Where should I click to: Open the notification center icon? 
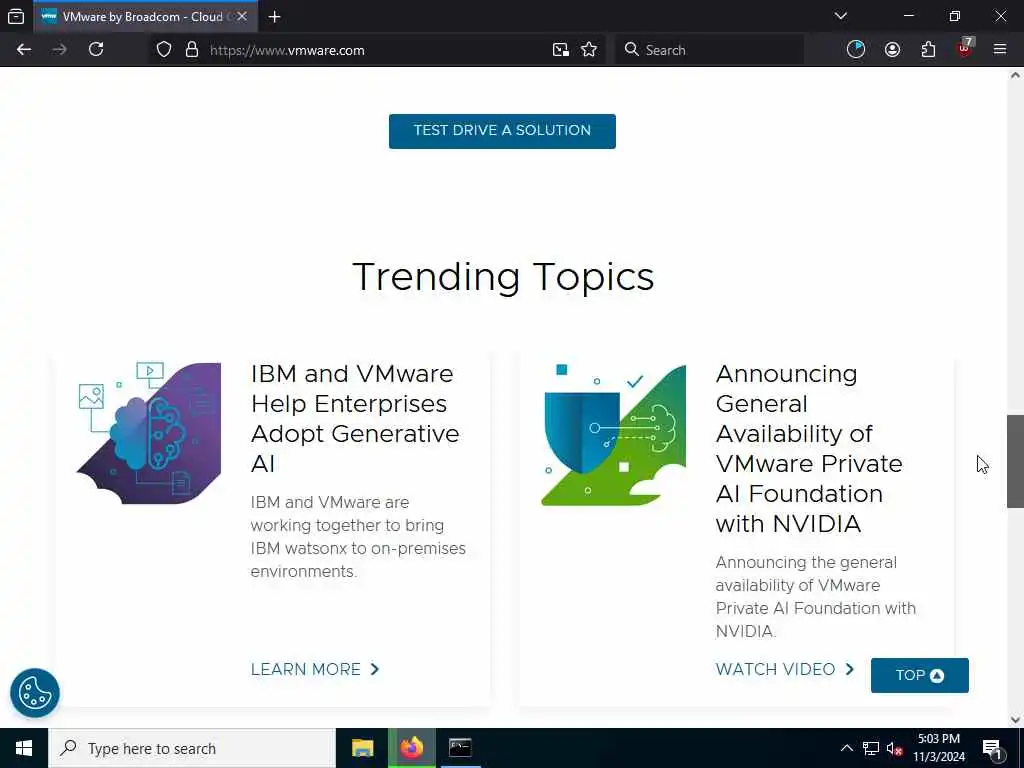(x=991, y=749)
